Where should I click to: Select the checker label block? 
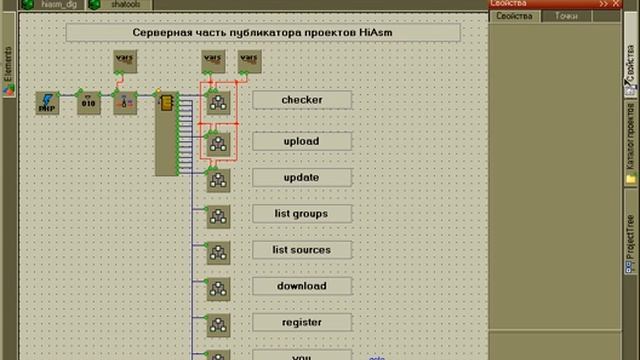tap(302, 100)
